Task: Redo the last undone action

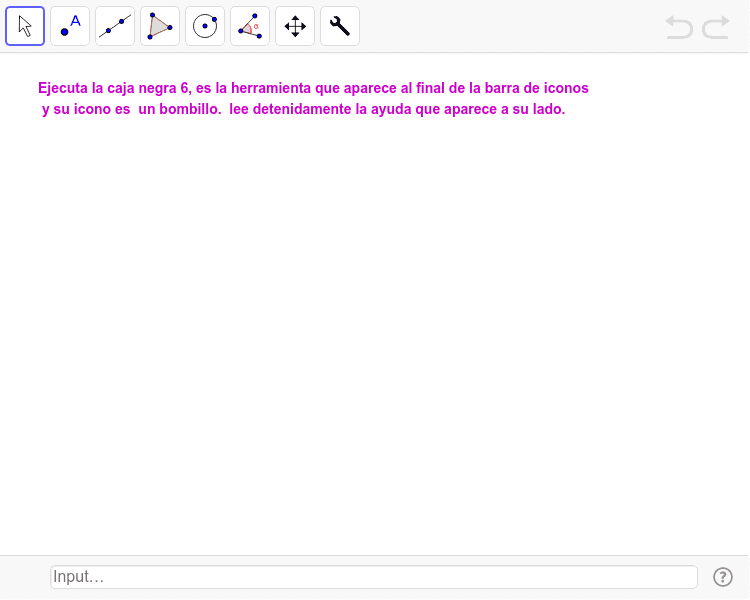Action: coord(716,27)
